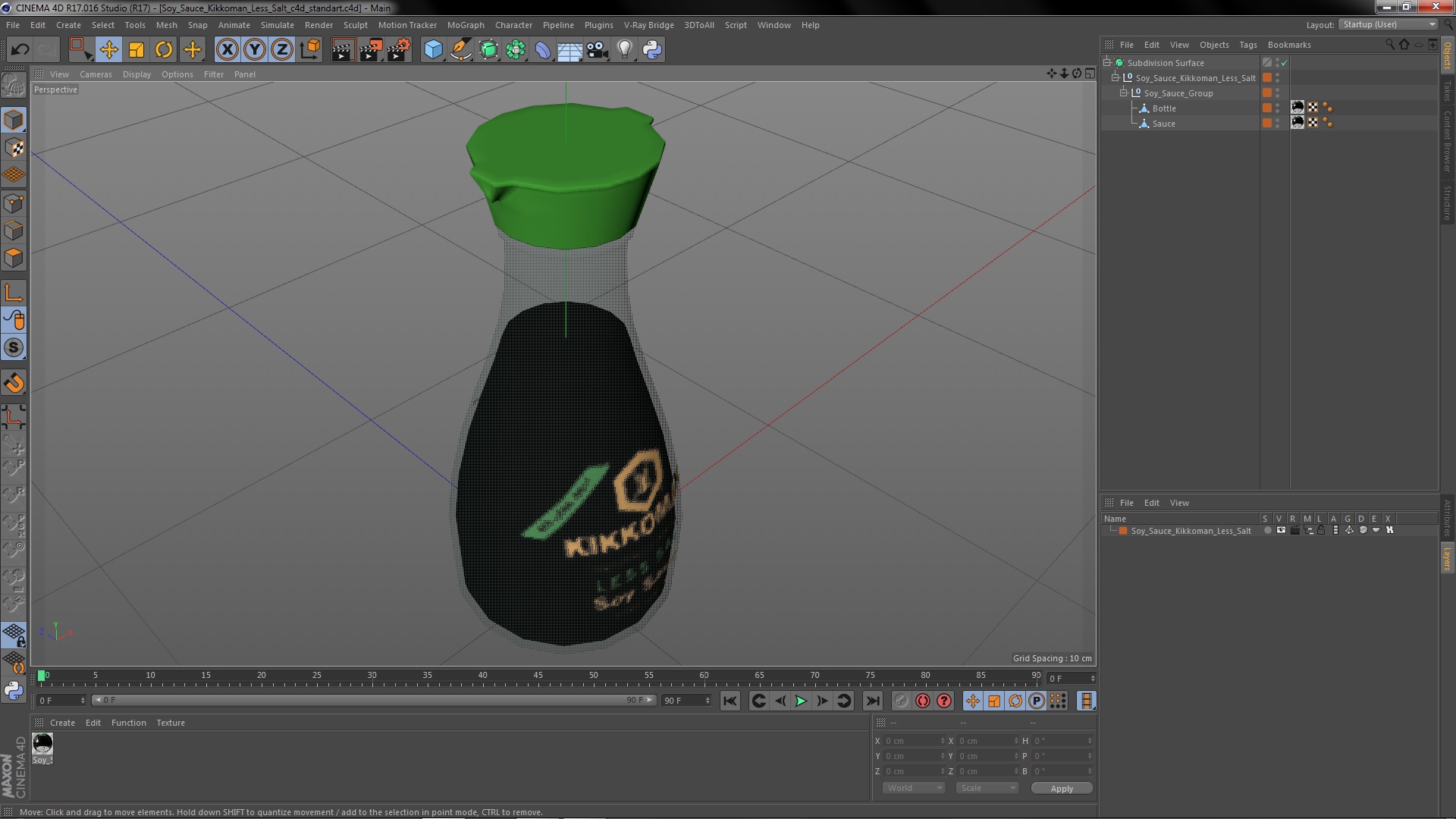Image resolution: width=1456 pixels, height=819 pixels.
Task: Select the Live Selection tool
Action: [x=80, y=50]
